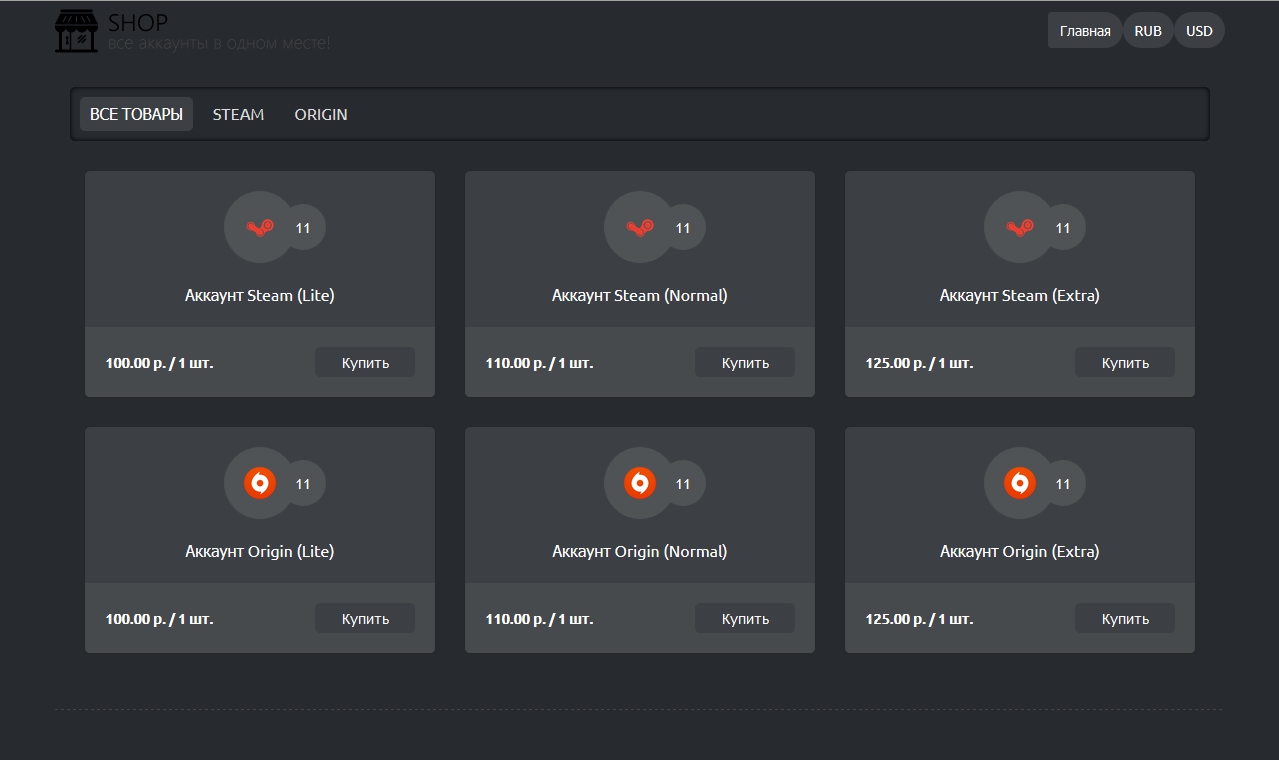Screen dimensions: 1279x760
Task: Click the Origin icon on Extra account card
Action: coord(1019,483)
